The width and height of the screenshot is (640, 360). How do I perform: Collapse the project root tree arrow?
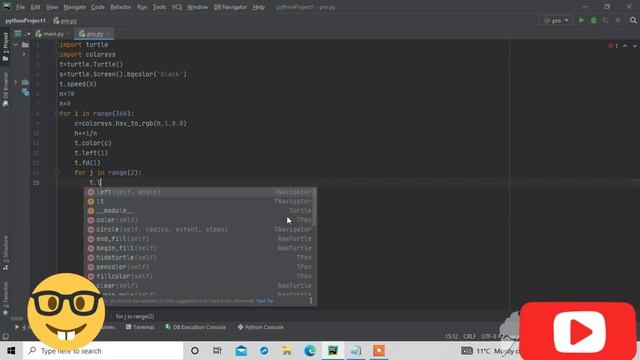(16, 44)
